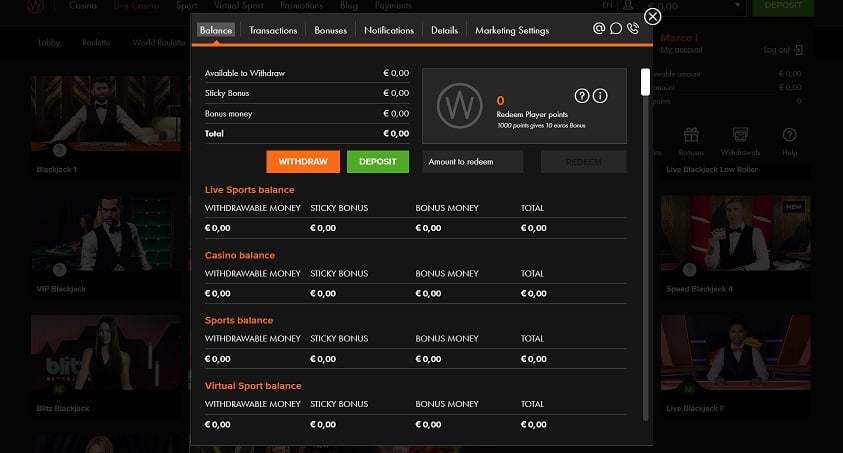Screen dimensions: 843x453
Task: Open the header balance dropdown arrow
Action: pos(738,5)
